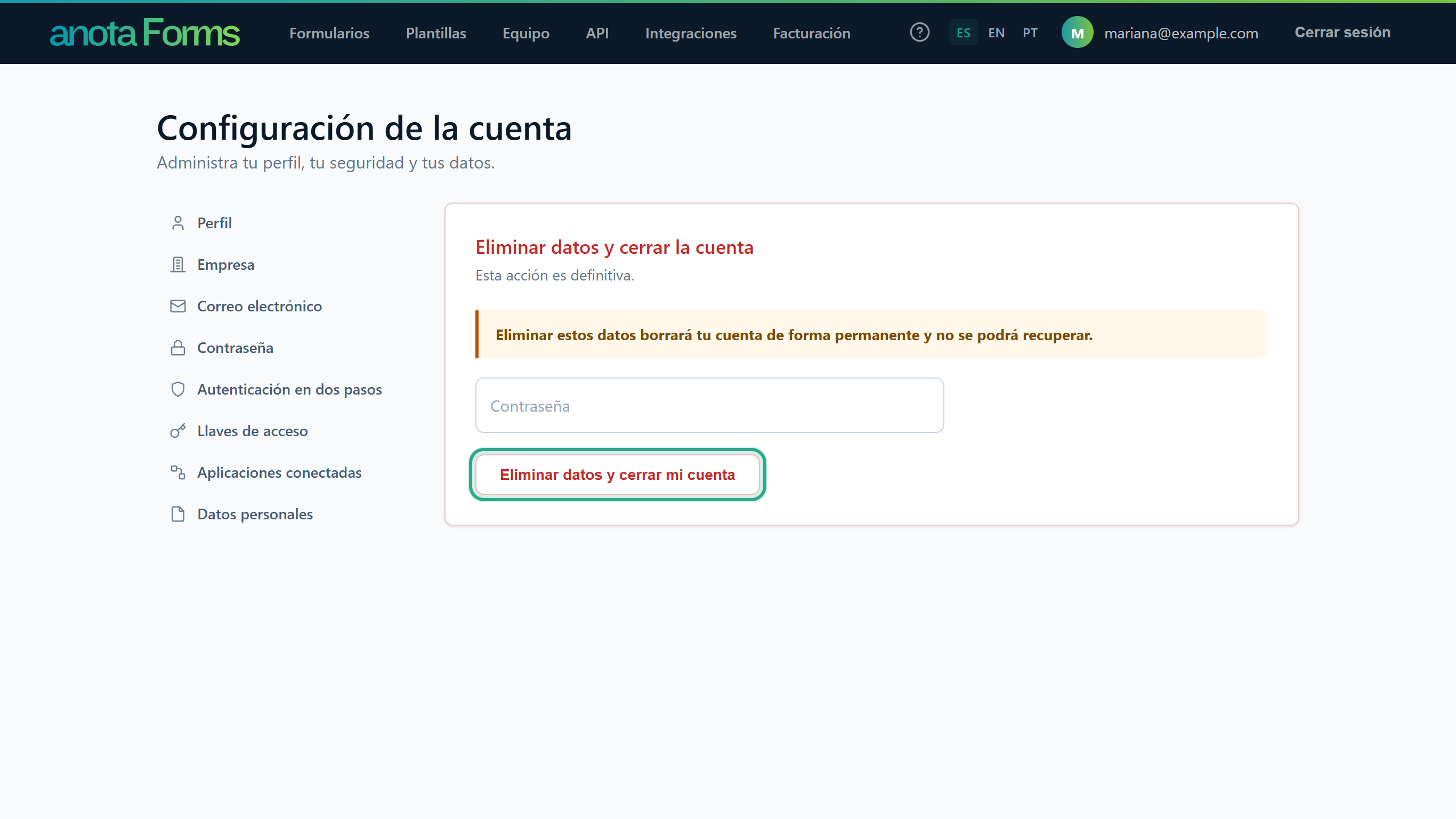Click the shield icon for two-step authentication
This screenshot has width=1456, height=819.
(x=178, y=389)
